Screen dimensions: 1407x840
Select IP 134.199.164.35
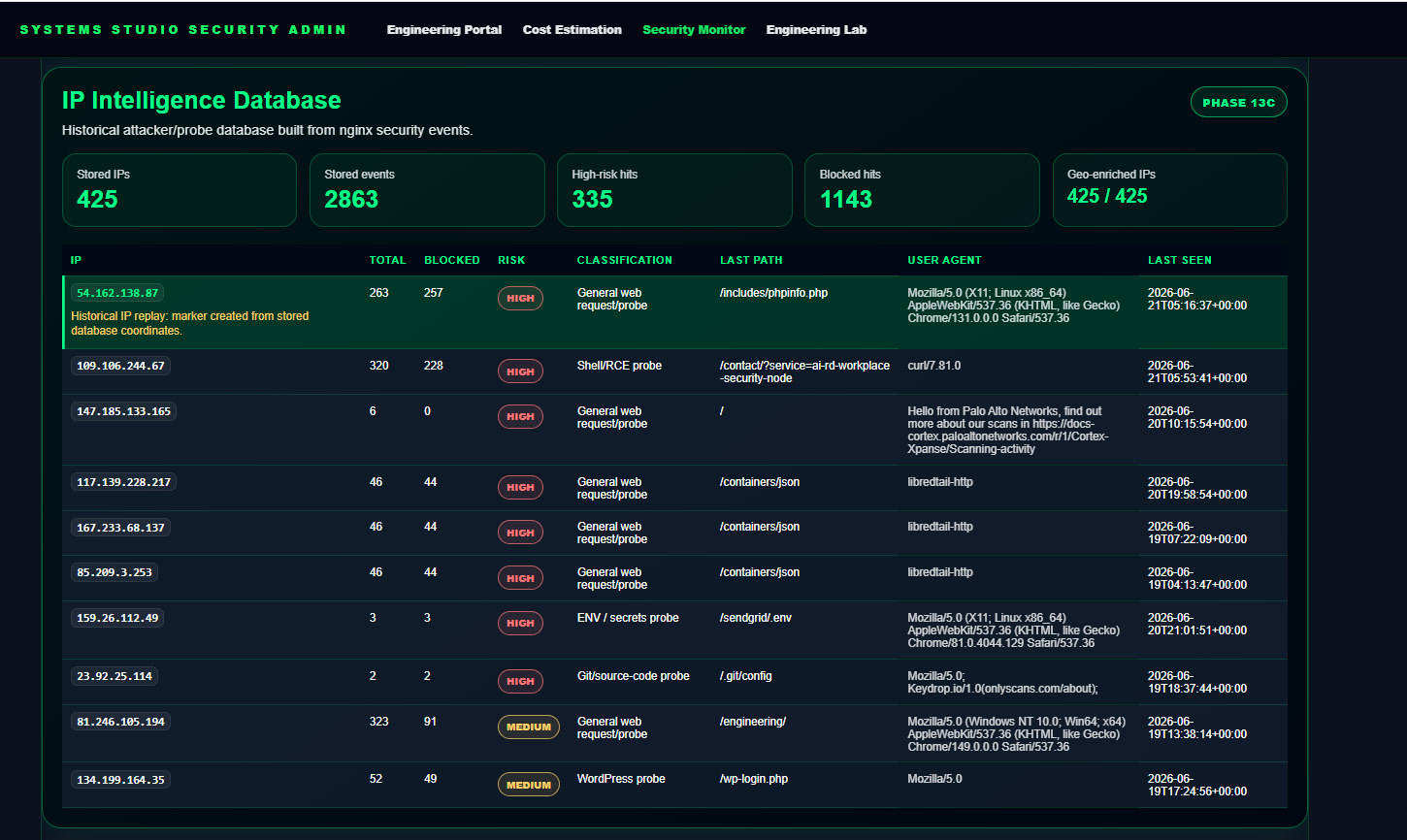[120, 780]
